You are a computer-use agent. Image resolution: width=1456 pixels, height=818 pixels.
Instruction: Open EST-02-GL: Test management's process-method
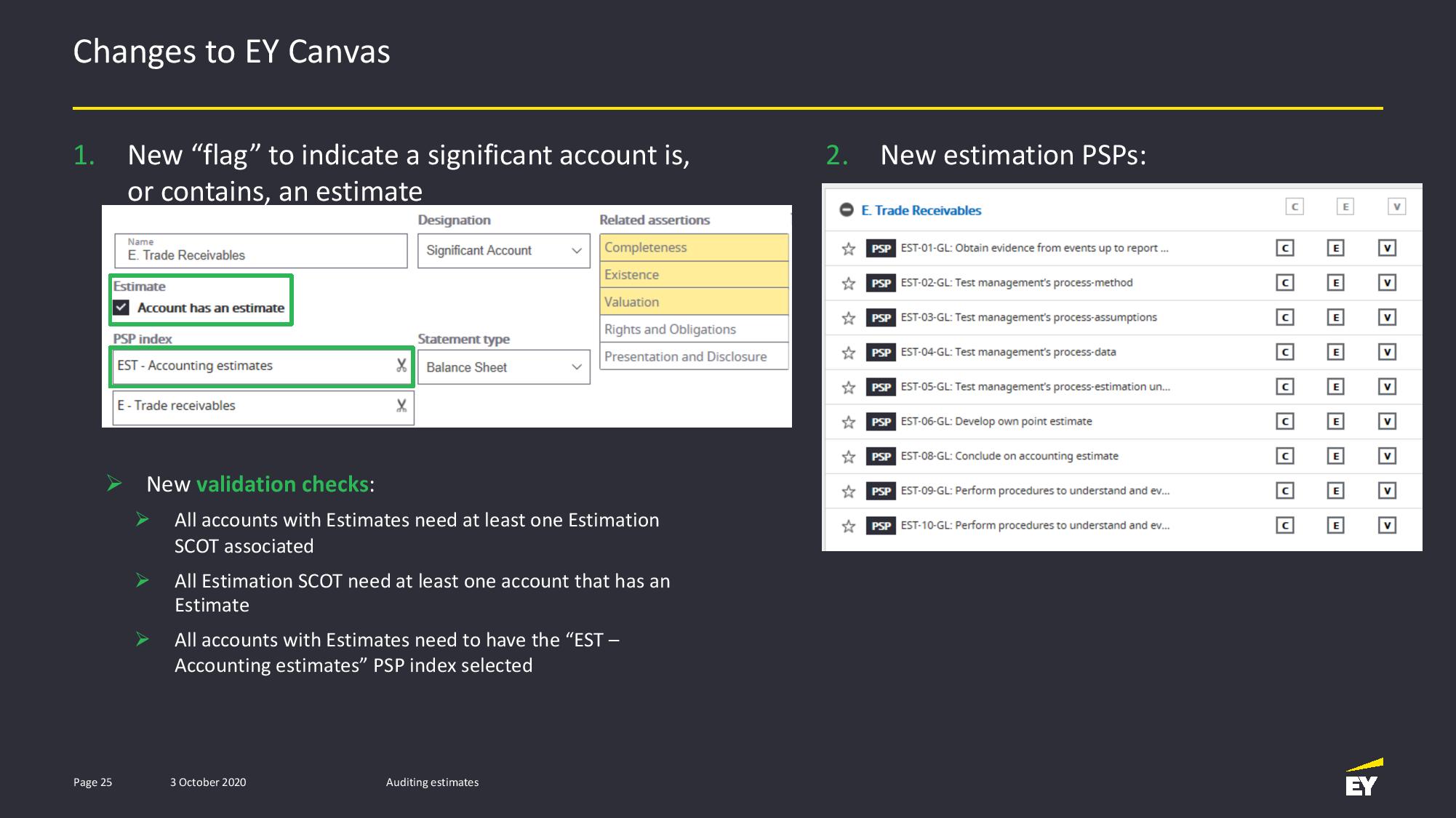[1016, 283]
